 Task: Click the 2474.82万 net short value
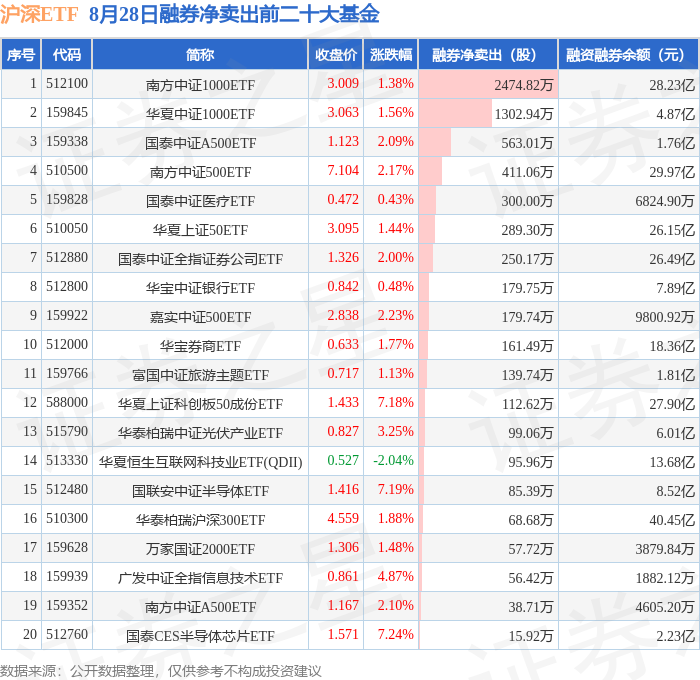coord(524,85)
